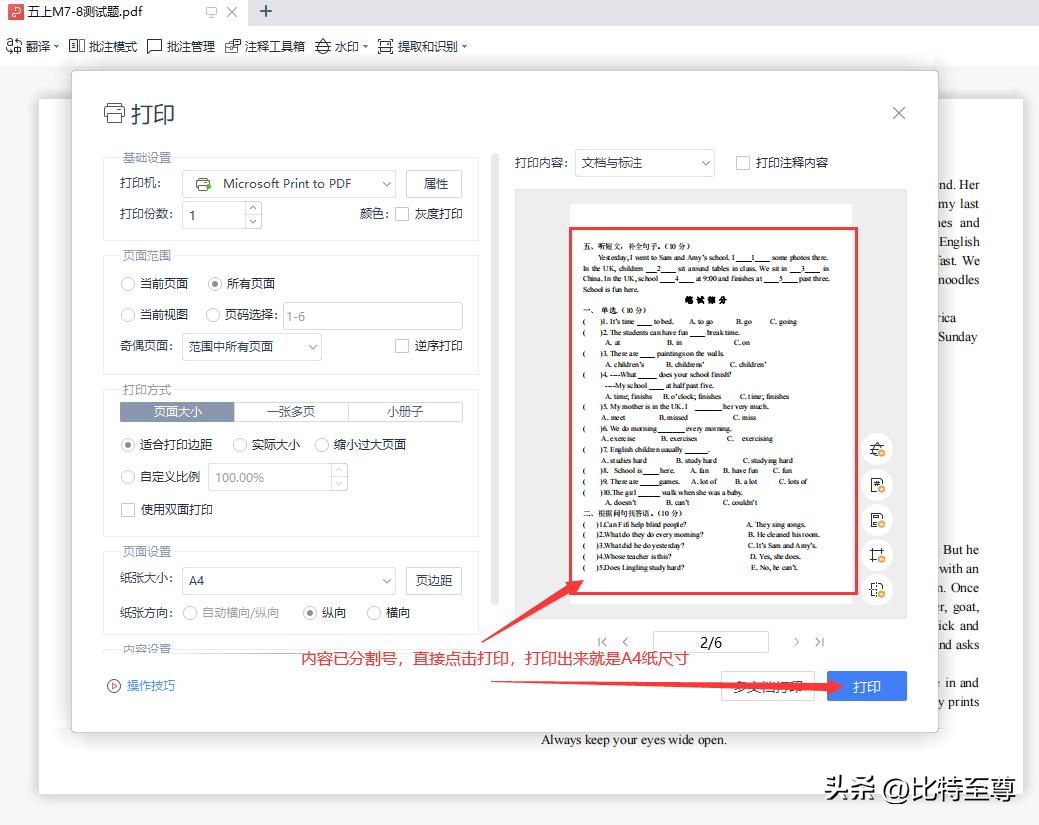Close the 打印 print dialog

click(899, 113)
